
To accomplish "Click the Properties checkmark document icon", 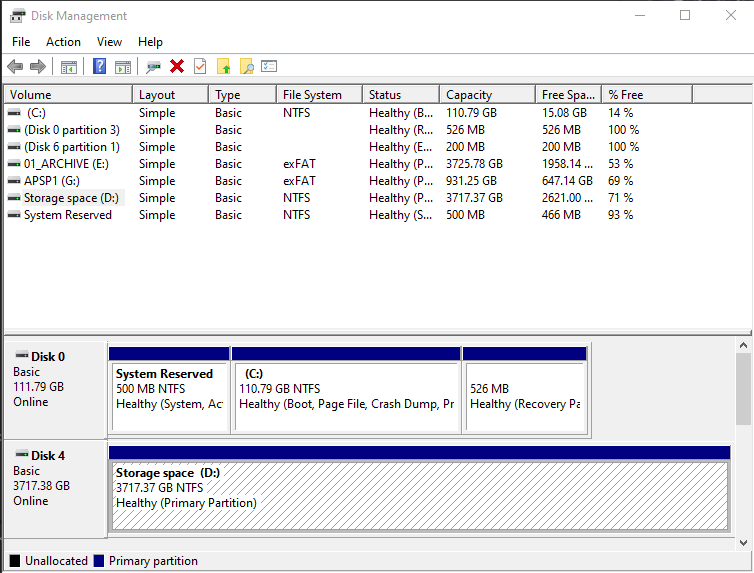I will pos(200,66).
